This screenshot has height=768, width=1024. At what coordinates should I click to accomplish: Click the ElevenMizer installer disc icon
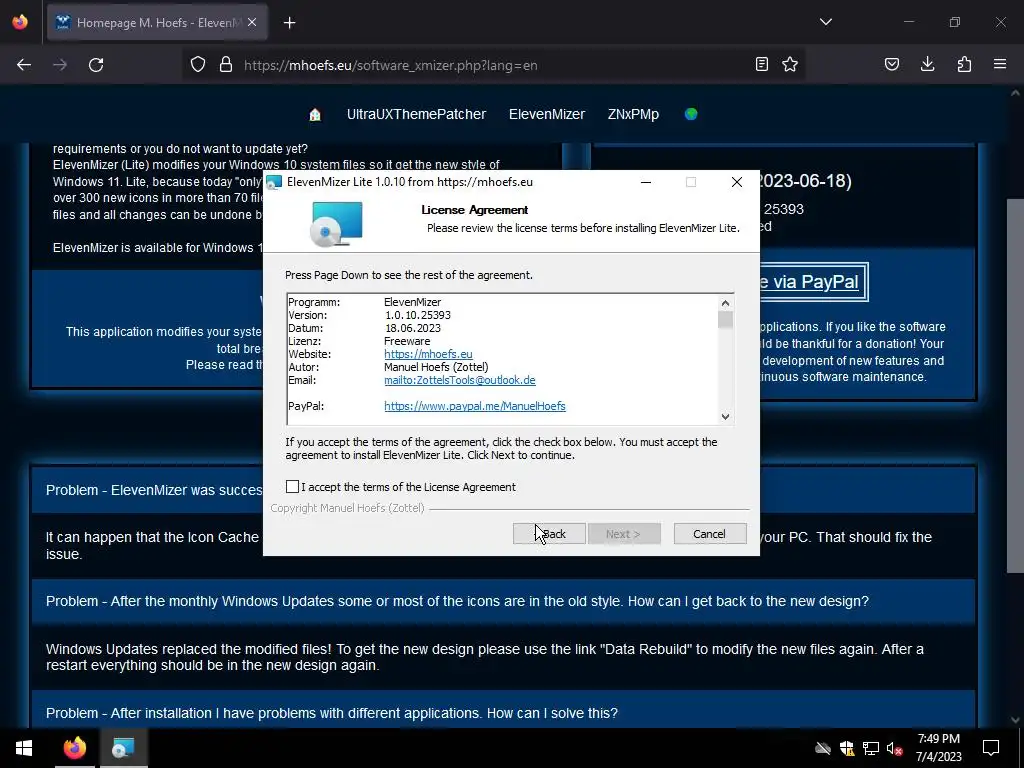click(x=336, y=224)
